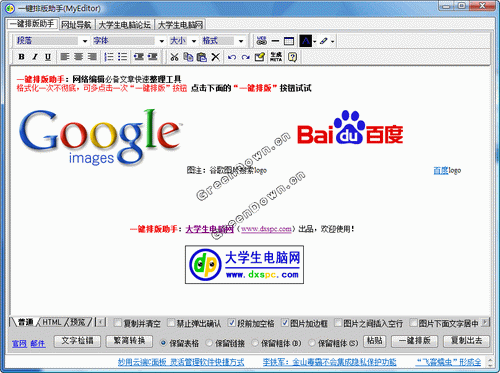This screenshot has height=373, width=500.
Task: Click the scissors cut icon
Action: [x=174, y=57]
